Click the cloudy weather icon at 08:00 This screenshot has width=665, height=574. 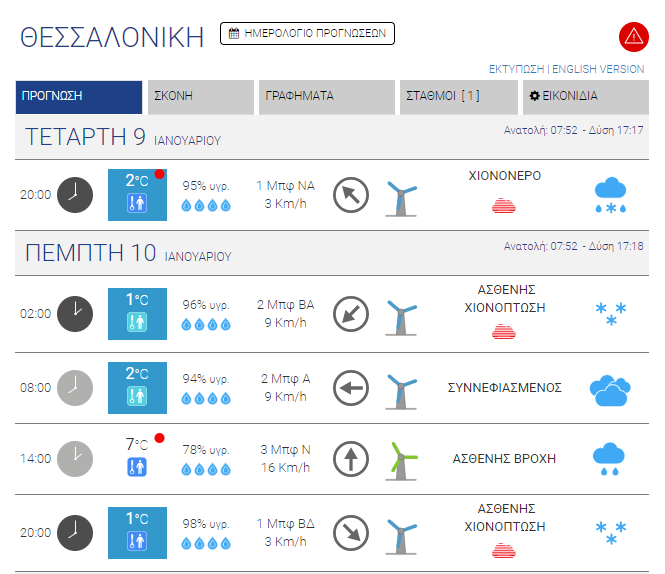click(x=609, y=388)
